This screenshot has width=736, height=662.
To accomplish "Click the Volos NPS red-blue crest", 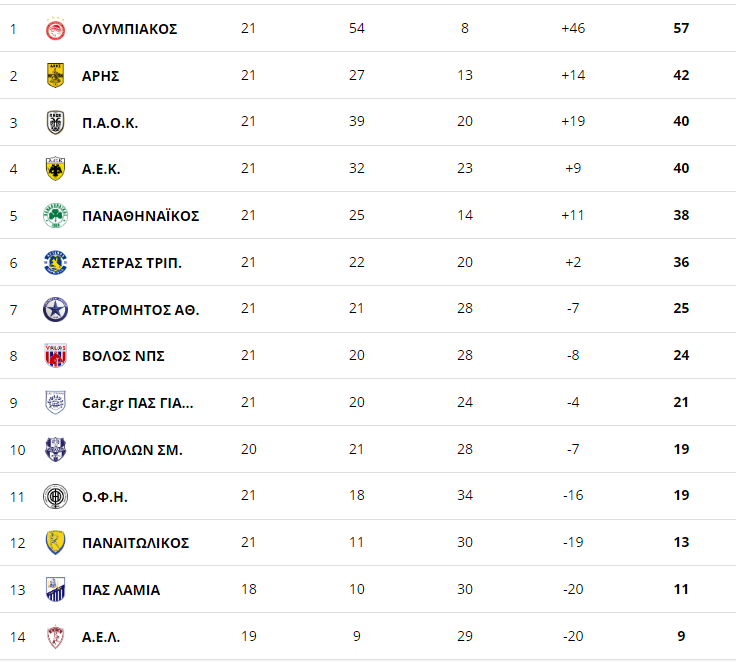I will (55, 355).
